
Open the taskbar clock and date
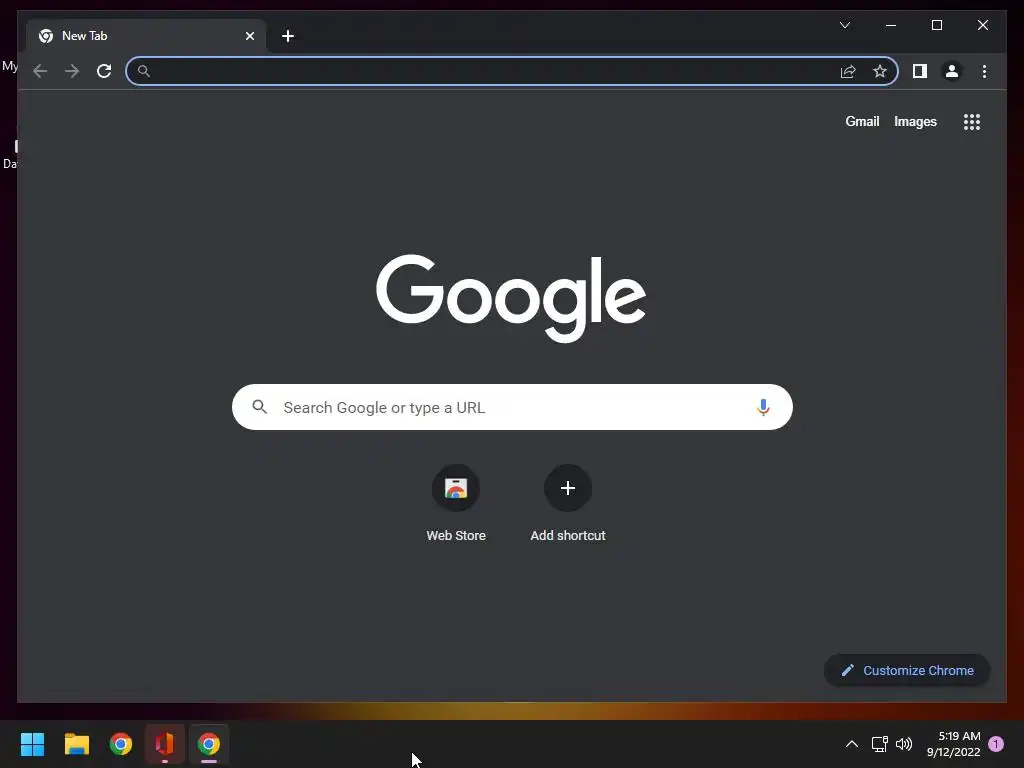point(953,744)
